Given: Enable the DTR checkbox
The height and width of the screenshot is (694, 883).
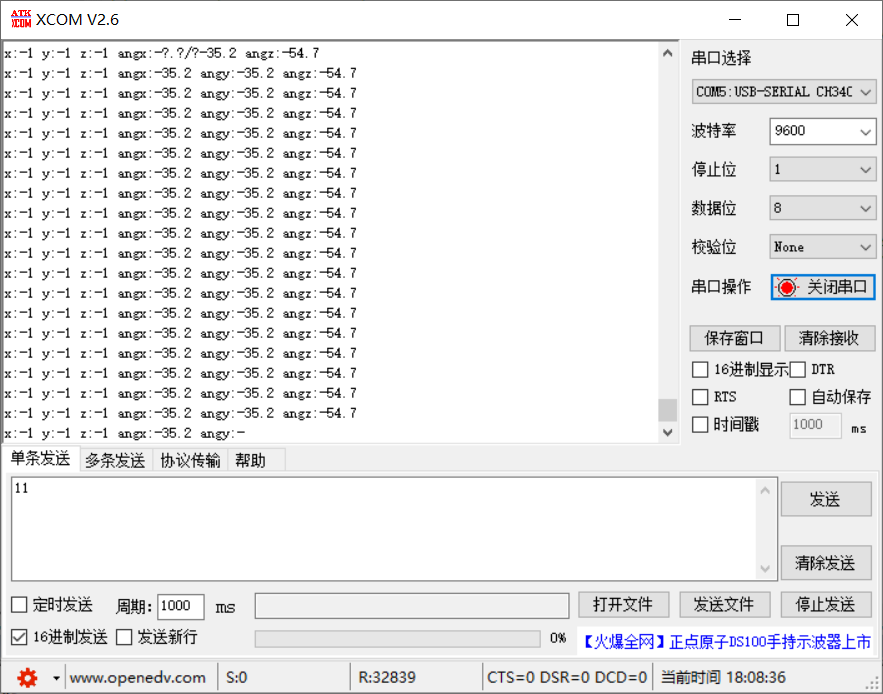Looking at the screenshot, I should pos(797,370).
